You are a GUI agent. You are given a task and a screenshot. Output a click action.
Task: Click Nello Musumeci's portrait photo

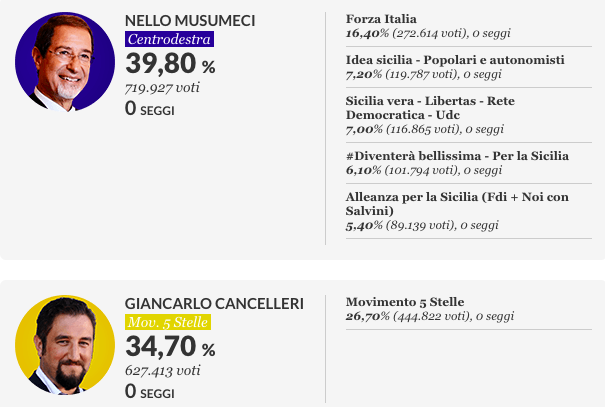point(65,62)
